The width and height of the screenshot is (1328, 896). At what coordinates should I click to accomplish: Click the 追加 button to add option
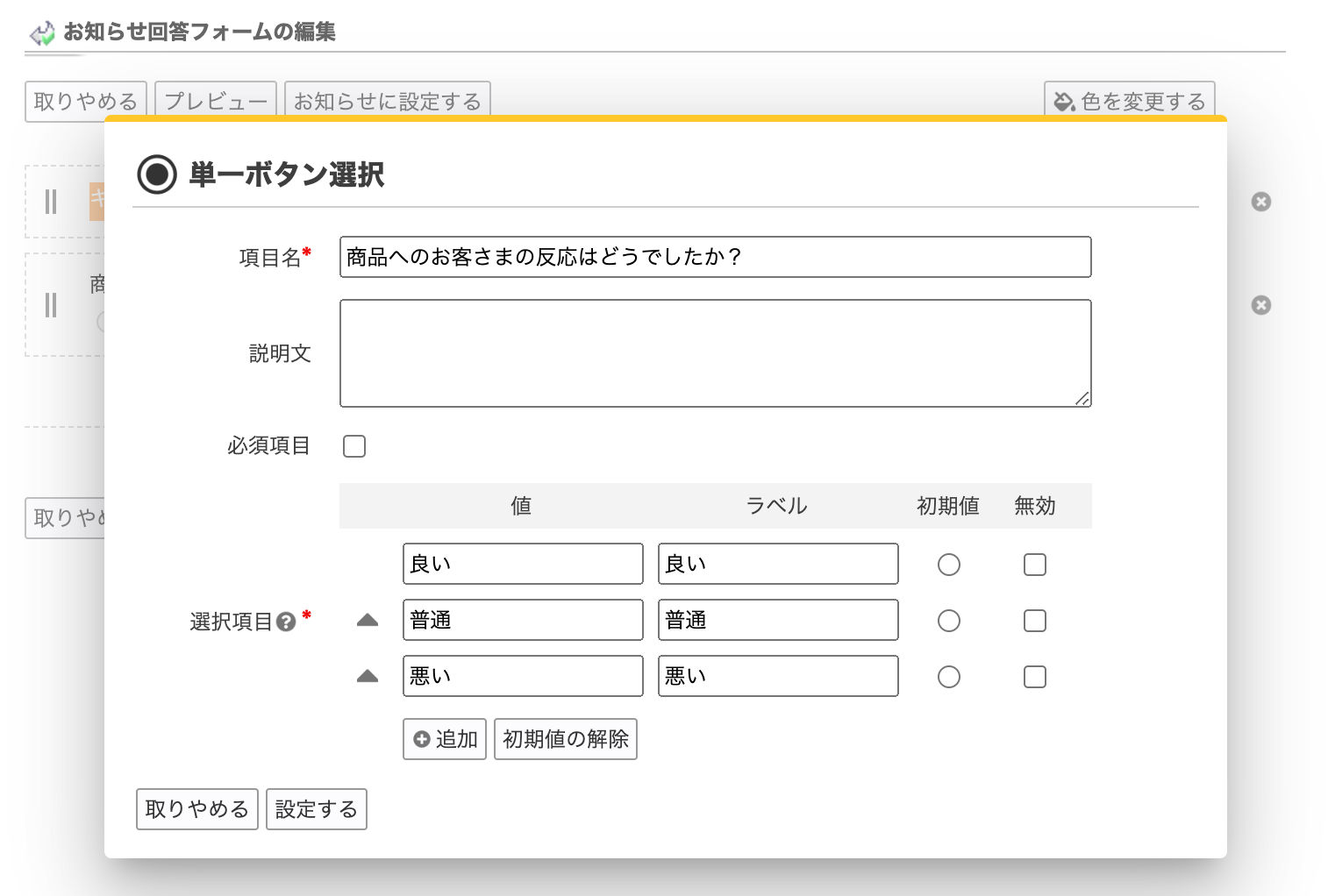click(x=445, y=739)
